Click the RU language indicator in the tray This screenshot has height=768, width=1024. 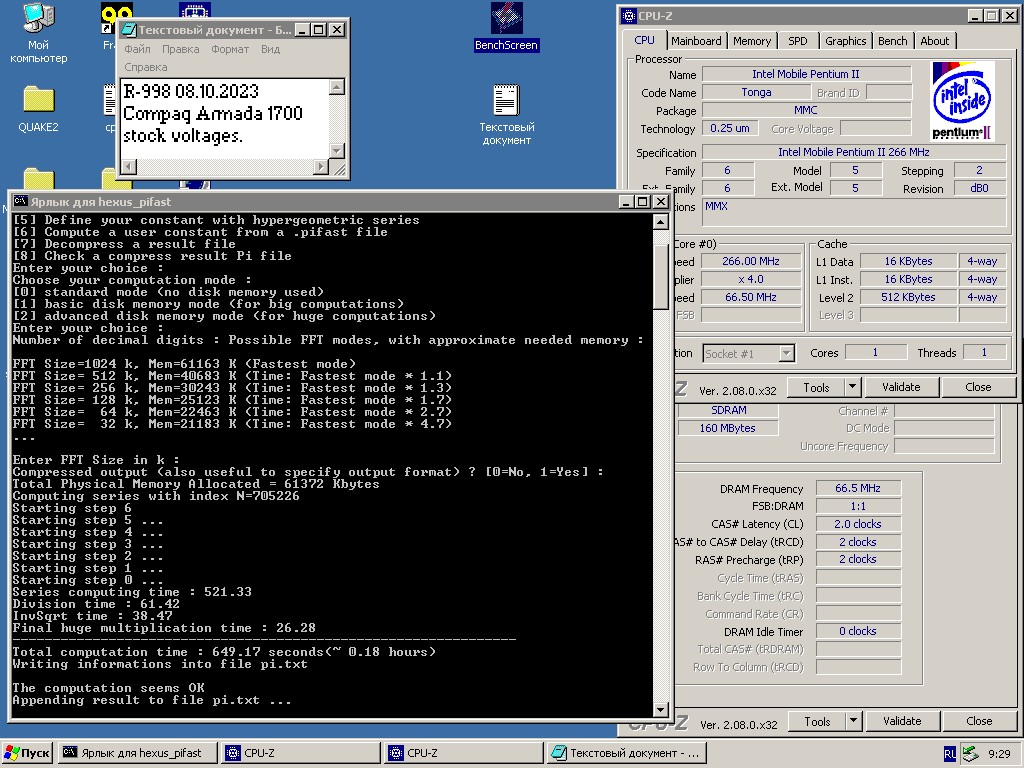[950, 754]
